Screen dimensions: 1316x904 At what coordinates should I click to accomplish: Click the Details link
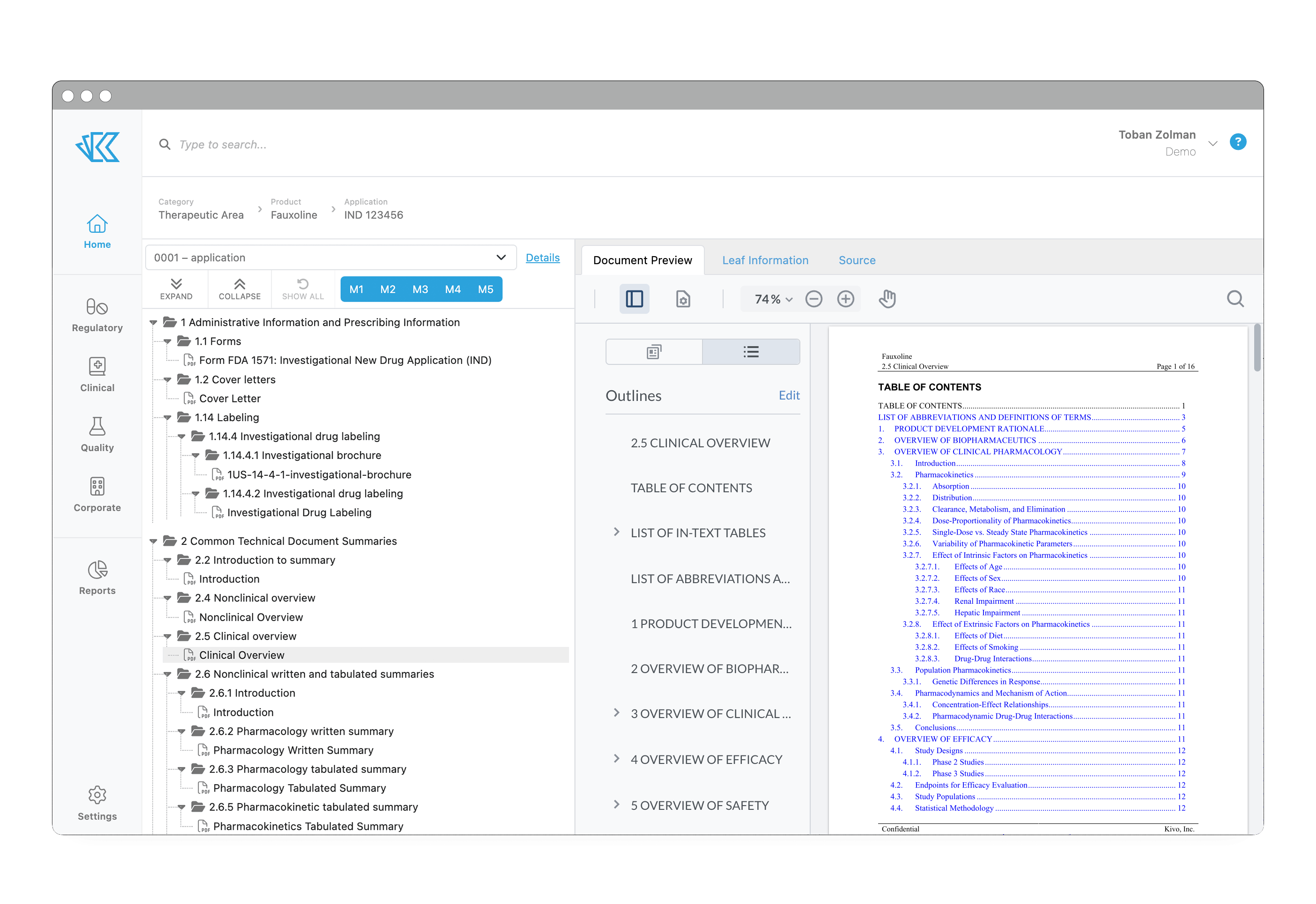(542, 258)
